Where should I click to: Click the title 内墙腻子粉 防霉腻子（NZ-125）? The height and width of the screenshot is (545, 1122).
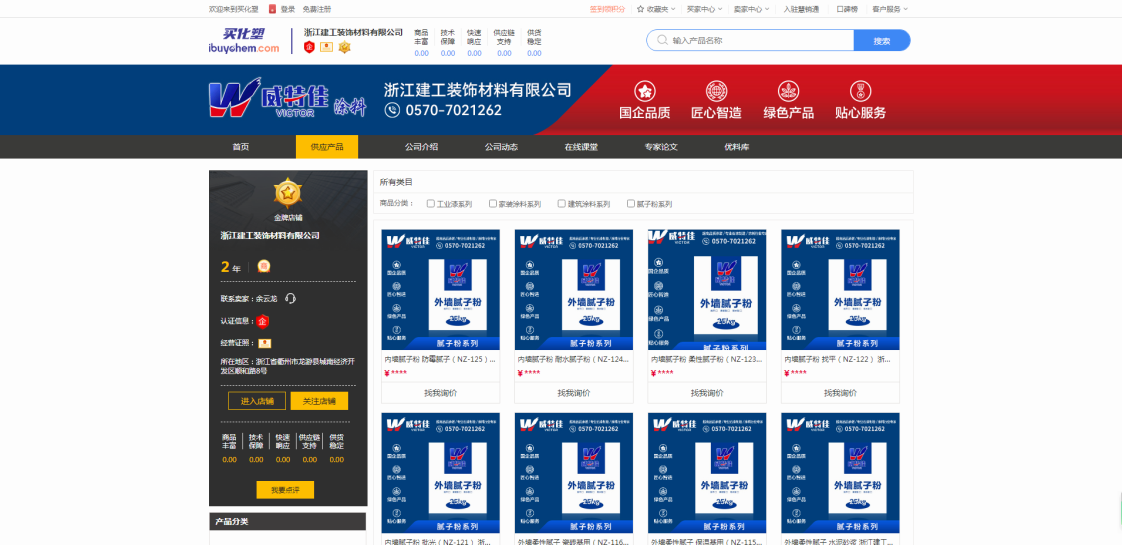pos(439,359)
